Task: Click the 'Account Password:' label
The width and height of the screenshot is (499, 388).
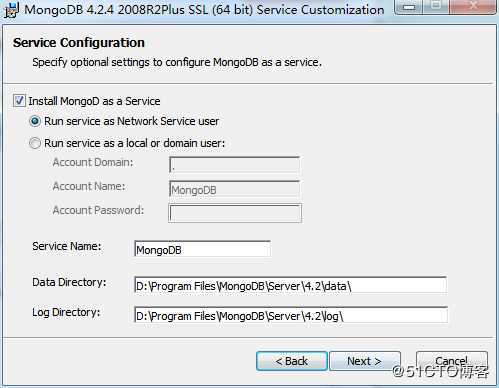Action: point(98,210)
